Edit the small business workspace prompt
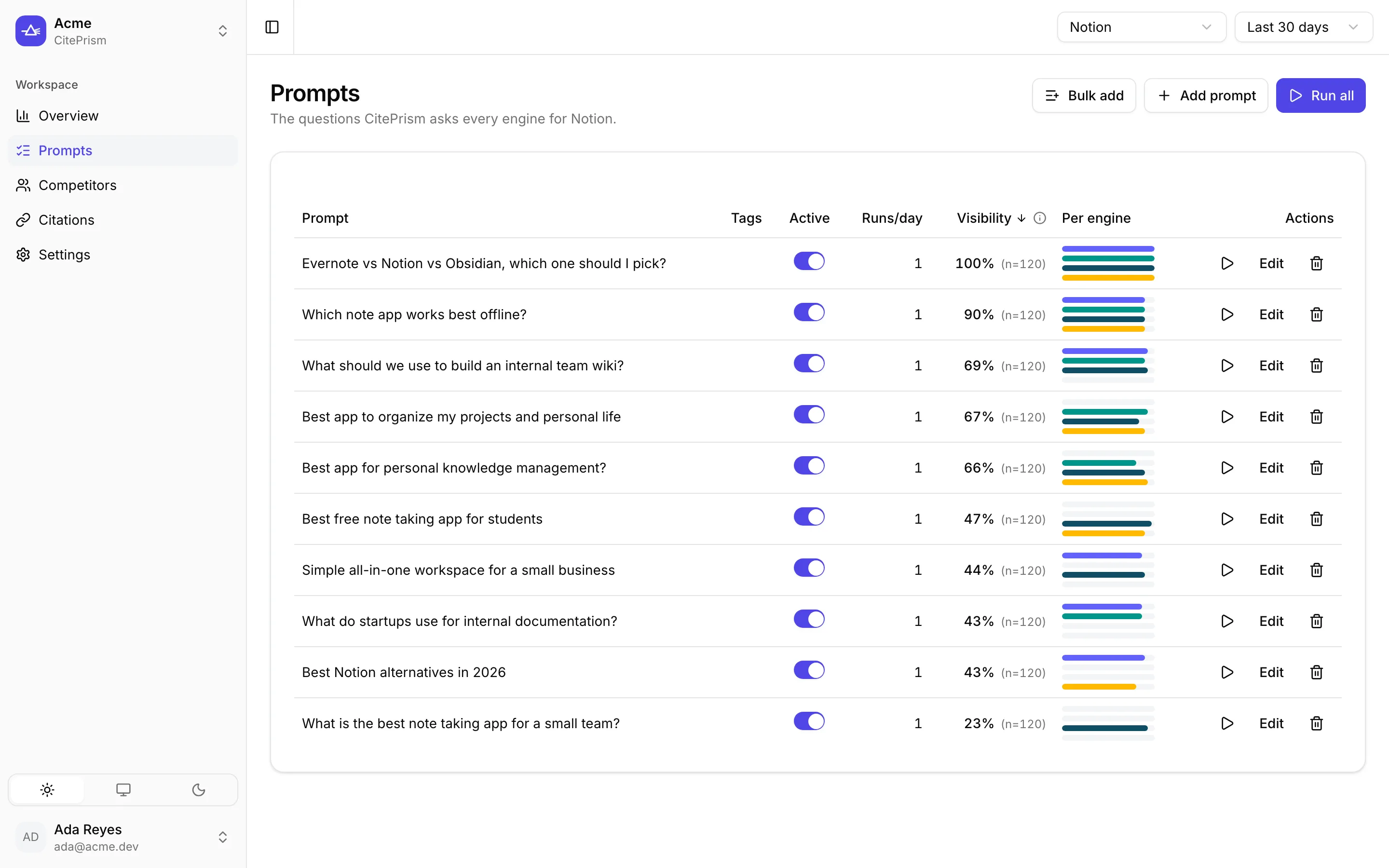Screen dimensions: 1389x868 (x=1271, y=570)
